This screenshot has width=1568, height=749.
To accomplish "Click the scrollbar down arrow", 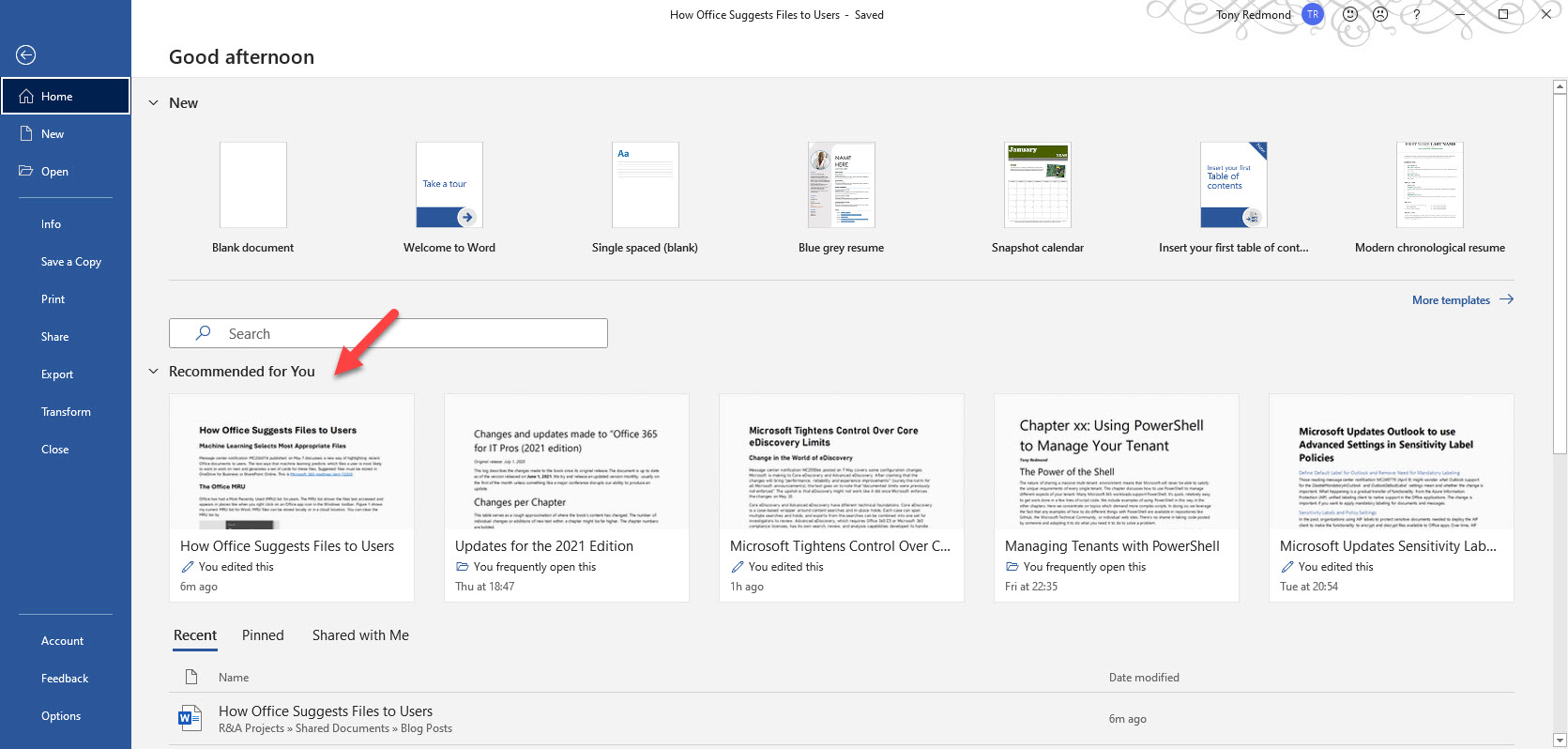I will coord(1560,741).
